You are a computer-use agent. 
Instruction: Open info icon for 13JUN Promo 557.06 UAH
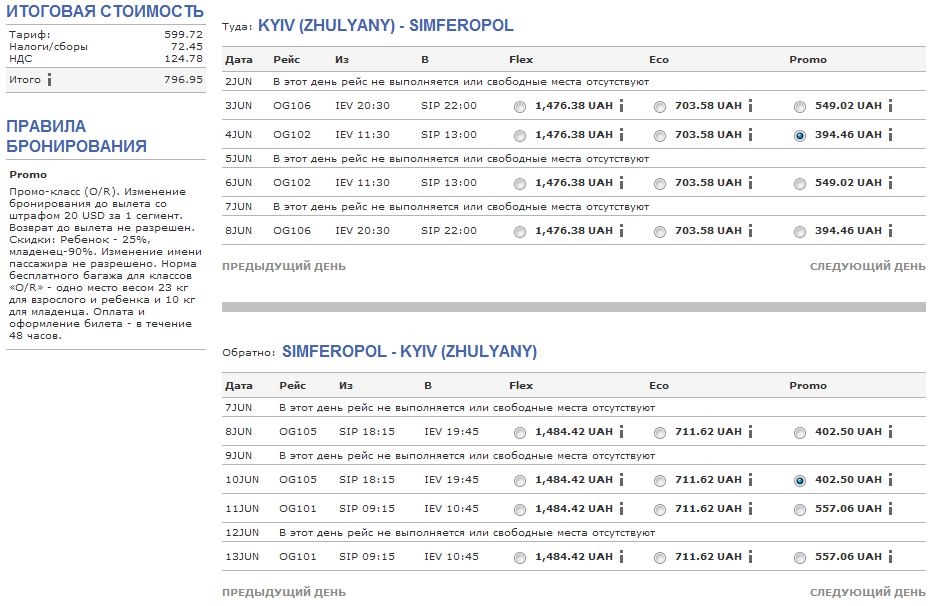pyautogui.click(x=890, y=556)
